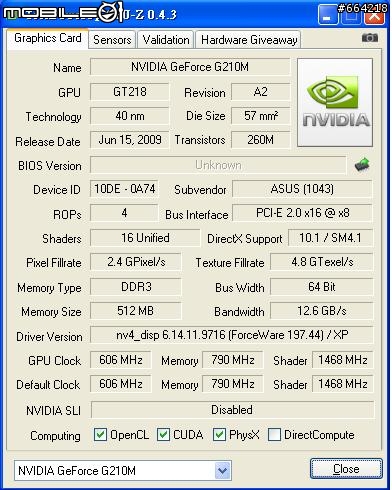
Task: Click the ROPs value 4
Action: coord(124,213)
